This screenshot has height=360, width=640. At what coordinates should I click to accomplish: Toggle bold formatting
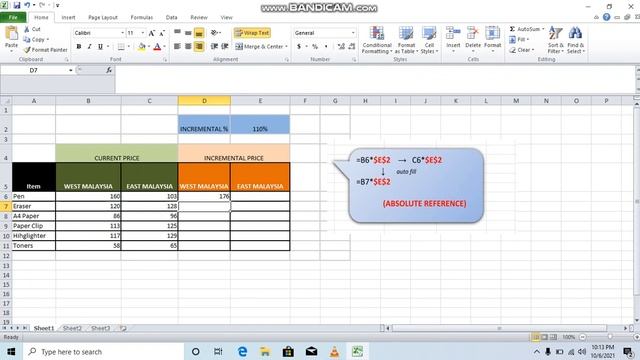[x=79, y=47]
